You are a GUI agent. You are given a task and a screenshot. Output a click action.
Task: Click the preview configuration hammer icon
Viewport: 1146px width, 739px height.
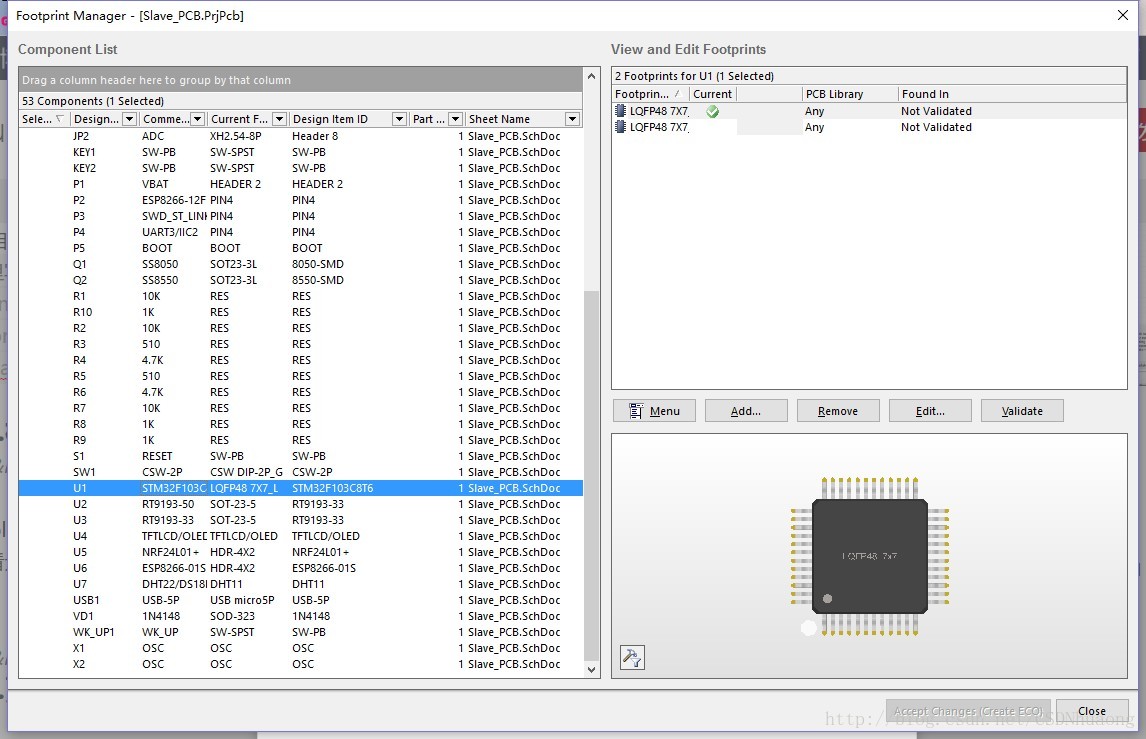[x=632, y=657]
